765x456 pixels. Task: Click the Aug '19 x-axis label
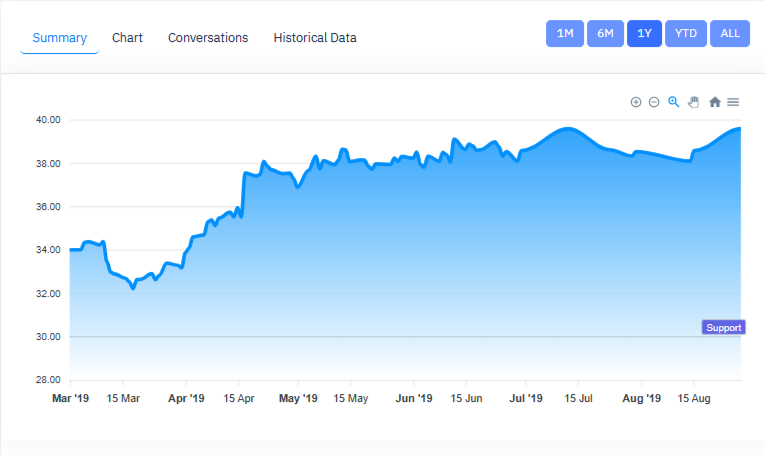pos(641,398)
